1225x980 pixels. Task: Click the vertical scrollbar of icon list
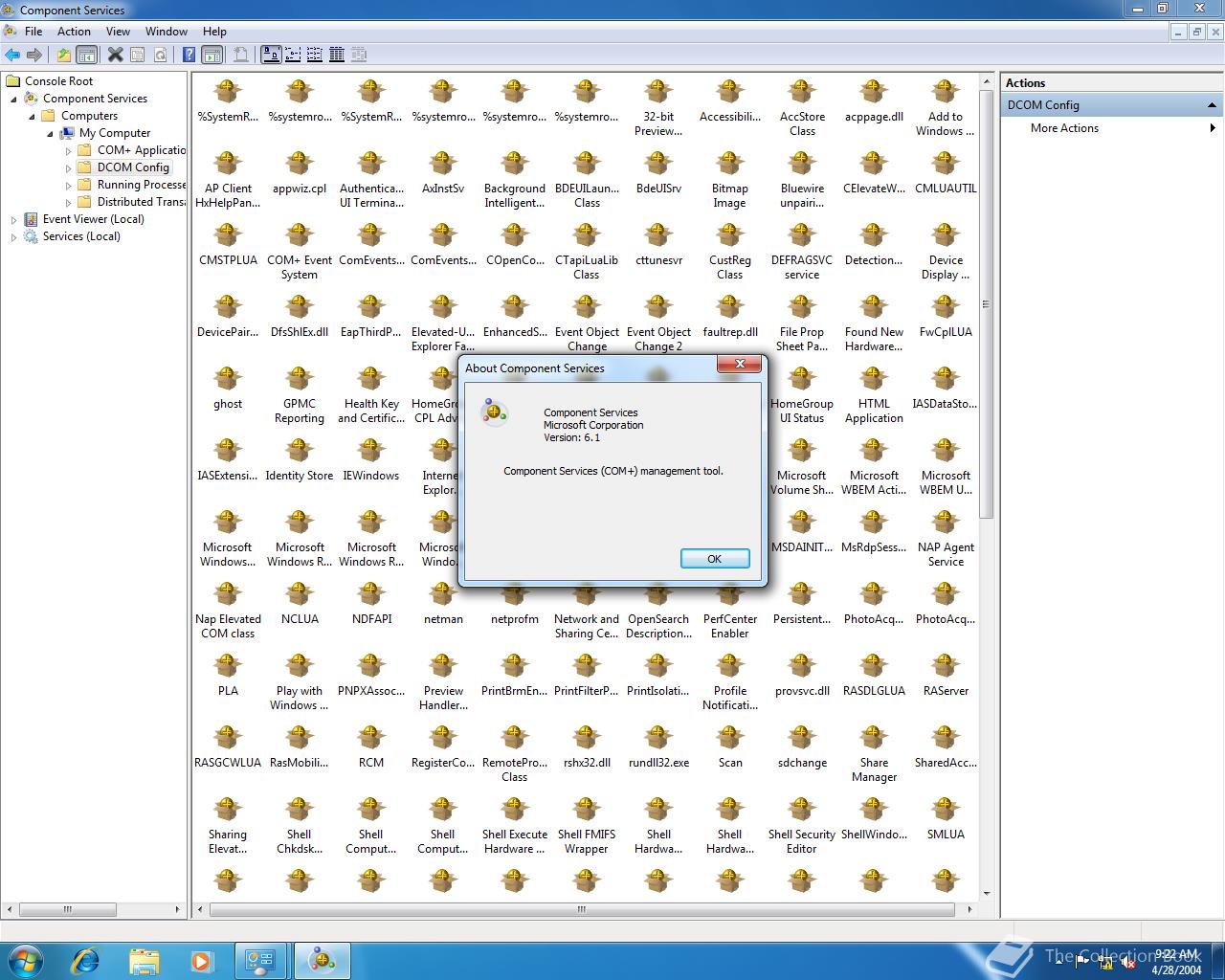986,304
